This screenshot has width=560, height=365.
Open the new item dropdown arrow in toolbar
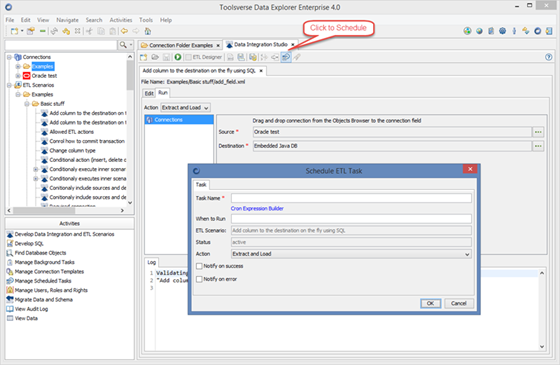(x=22, y=31)
